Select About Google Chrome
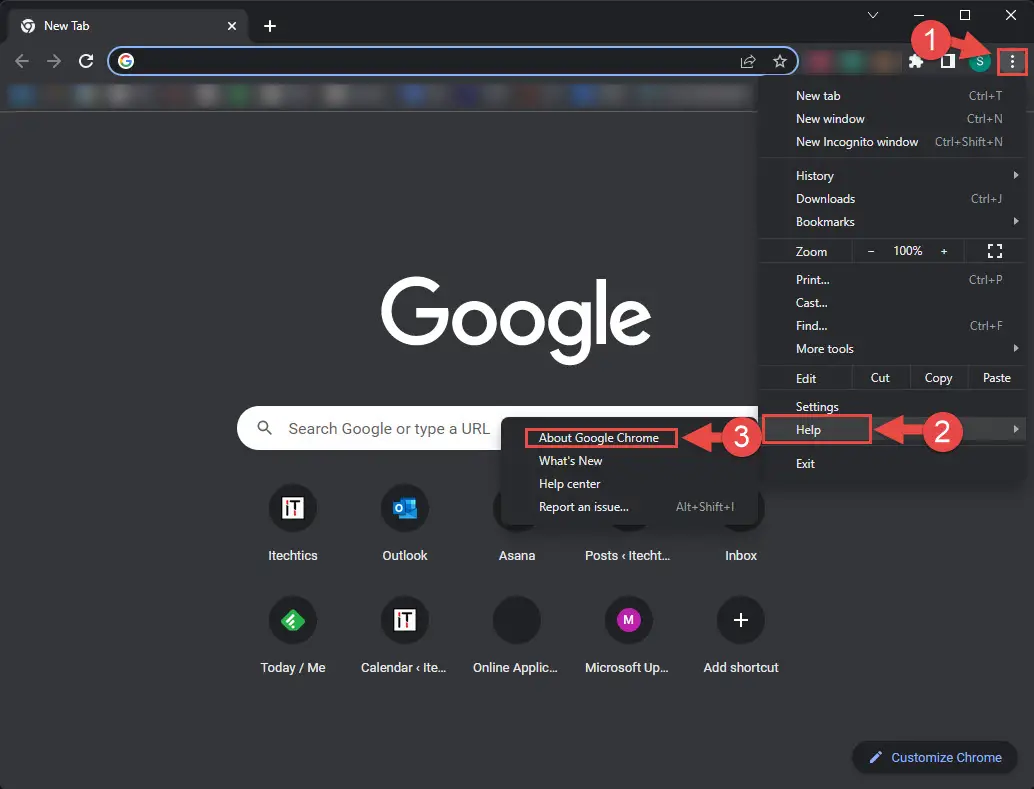The width and height of the screenshot is (1034, 789). click(629, 438)
